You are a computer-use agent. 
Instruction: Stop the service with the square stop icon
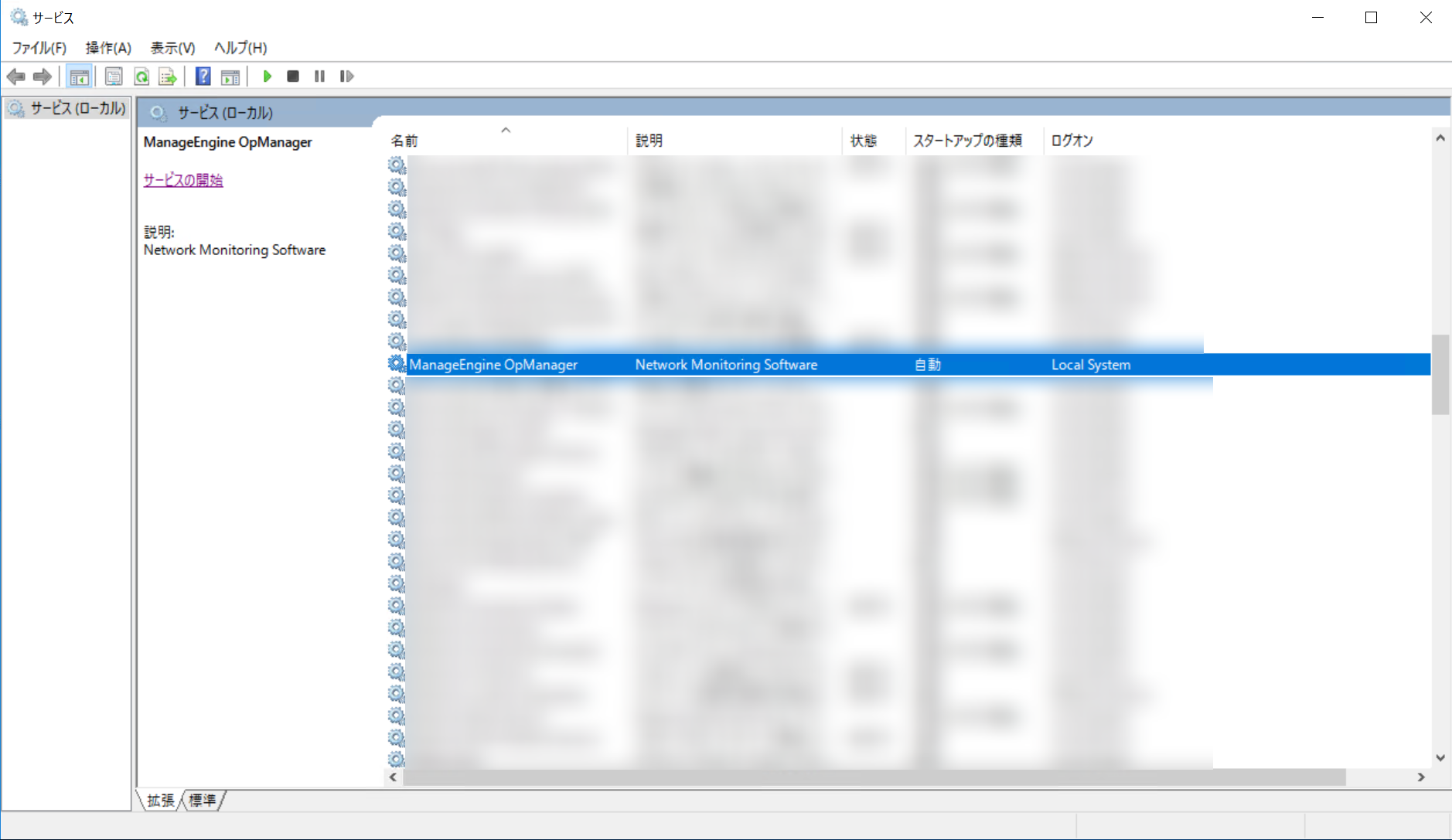pos(293,77)
